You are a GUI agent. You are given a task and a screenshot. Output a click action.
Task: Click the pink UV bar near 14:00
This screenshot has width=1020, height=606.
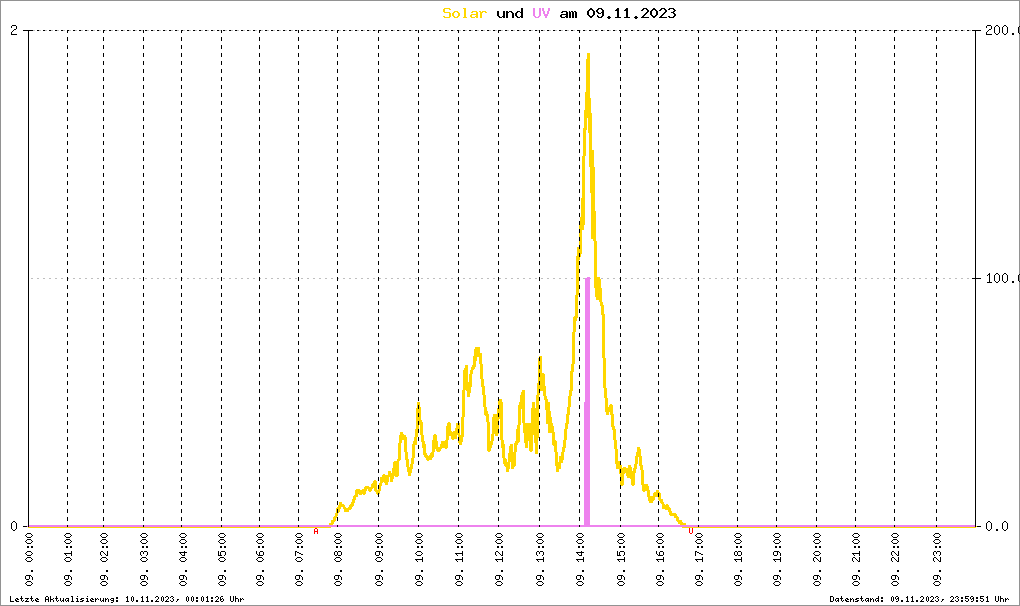(x=587, y=402)
